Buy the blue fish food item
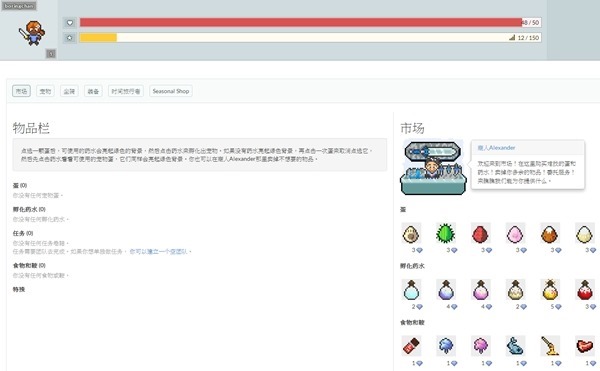Viewport: 600px width, 371px height. (x=515, y=346)
